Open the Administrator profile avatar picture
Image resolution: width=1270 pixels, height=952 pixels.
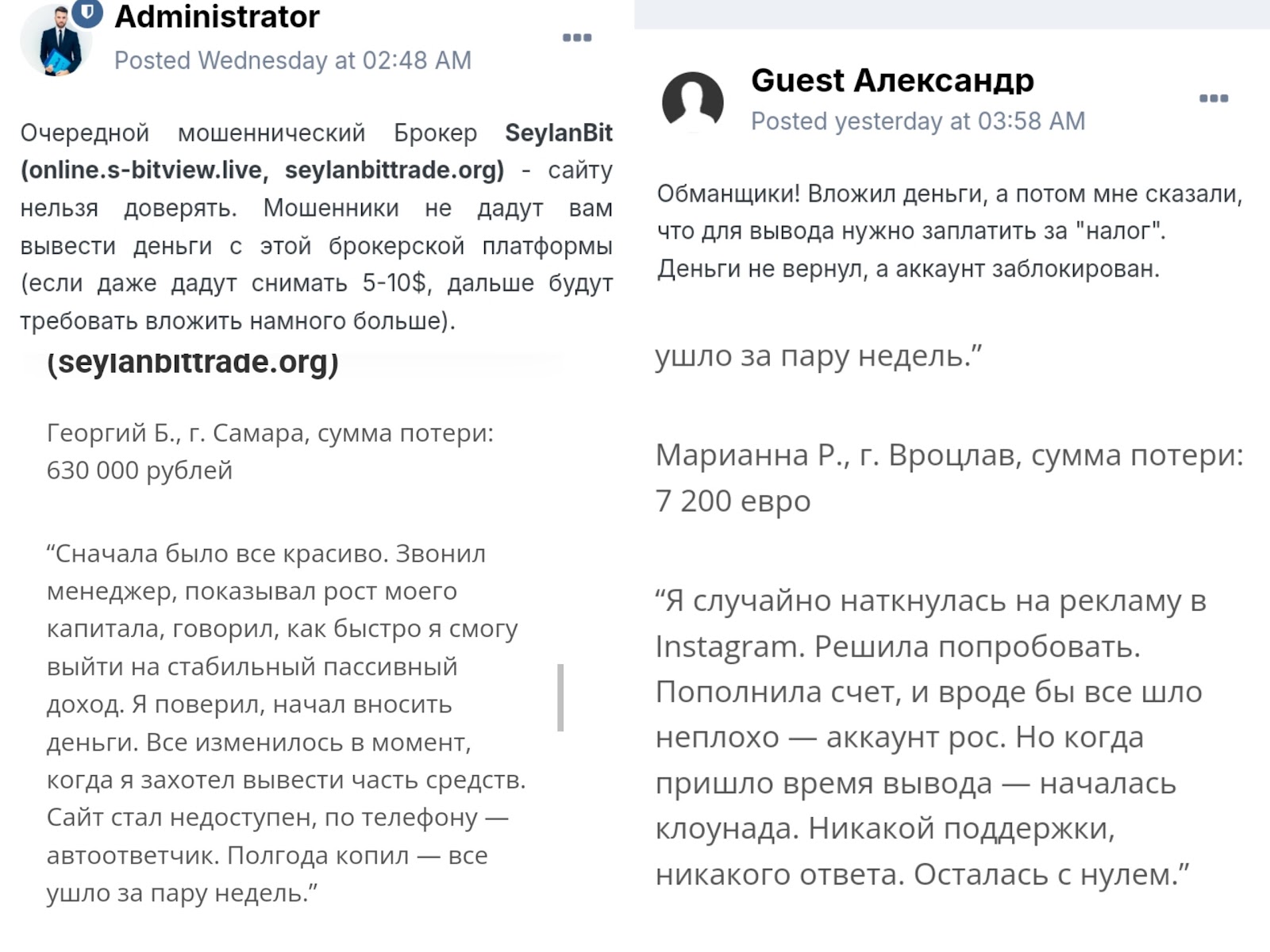54,41
